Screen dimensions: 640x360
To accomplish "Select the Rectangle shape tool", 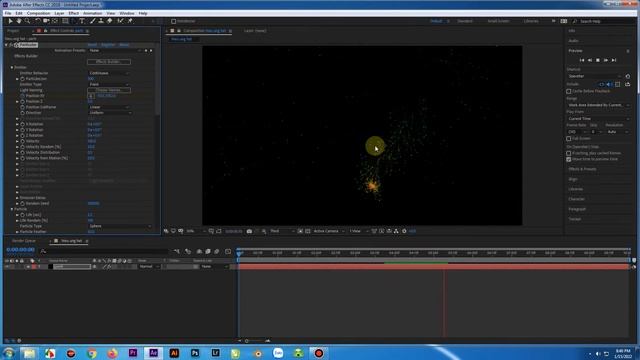I will (x=65, y=21).
